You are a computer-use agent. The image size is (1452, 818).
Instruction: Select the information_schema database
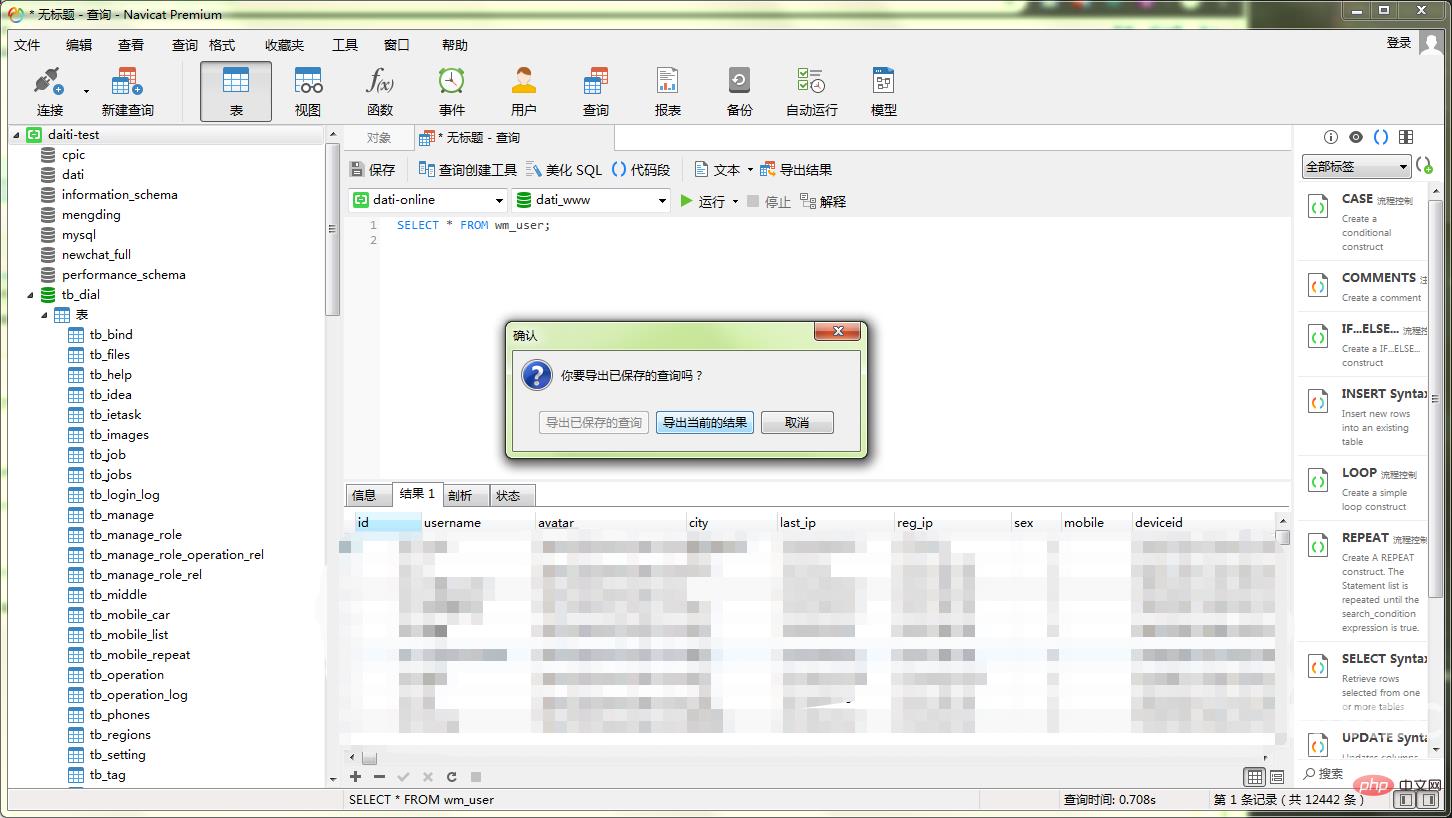[119, 195]
